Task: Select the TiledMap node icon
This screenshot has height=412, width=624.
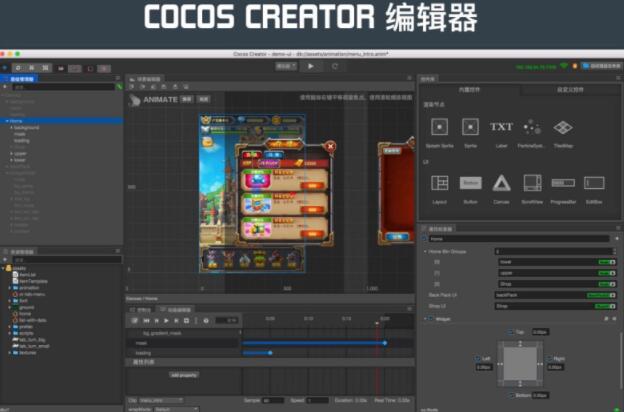Action: (x=563, y=127)
